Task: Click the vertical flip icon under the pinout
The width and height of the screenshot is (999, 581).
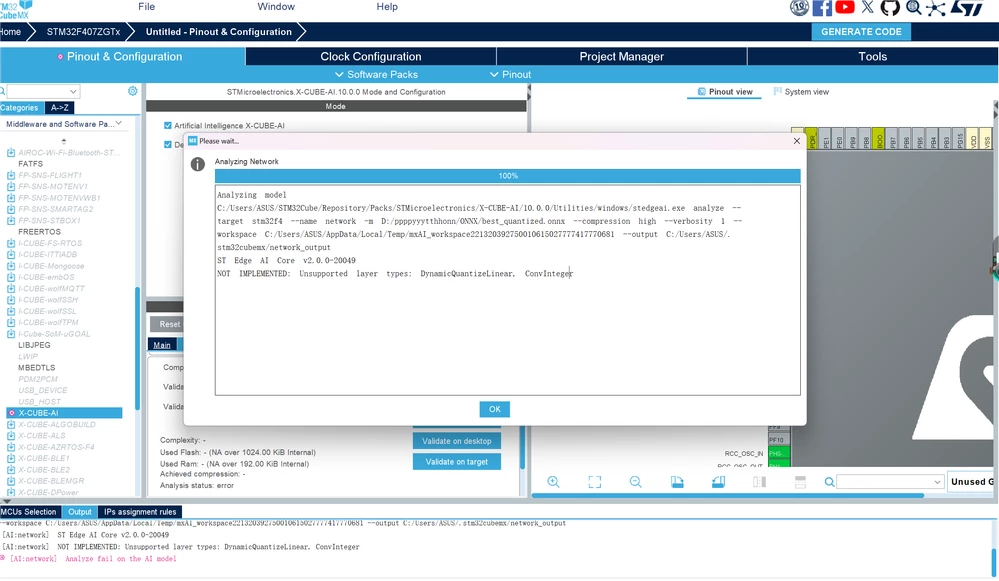Action: pyautogui.click(x=759, y=482)
